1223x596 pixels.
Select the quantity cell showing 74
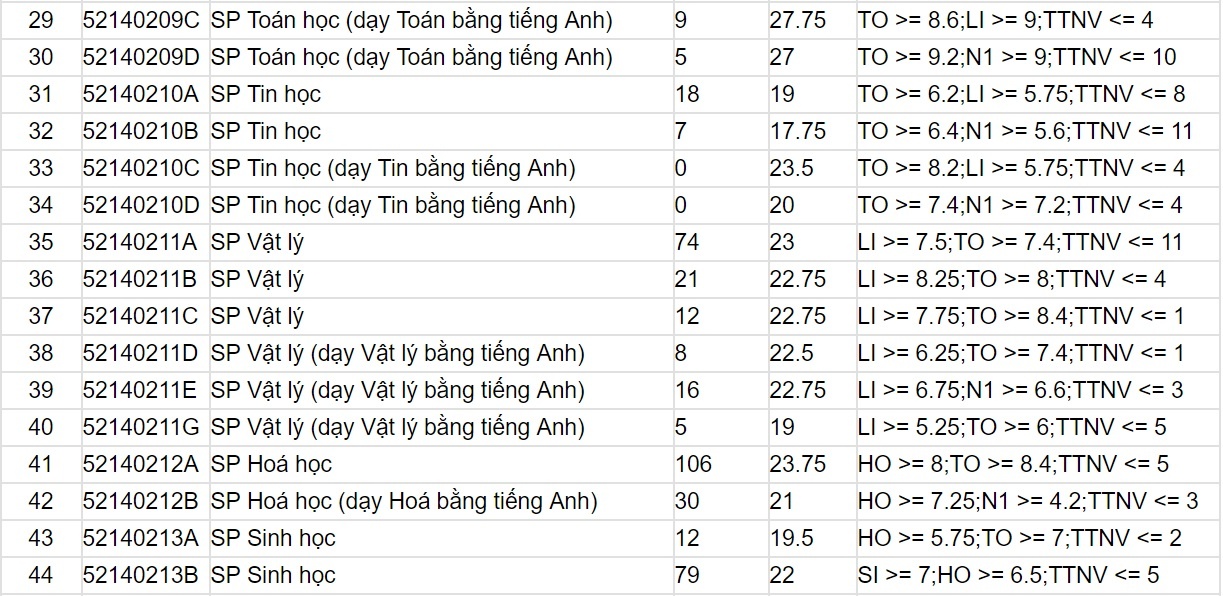pyautogui.click(x=718, y=242)
